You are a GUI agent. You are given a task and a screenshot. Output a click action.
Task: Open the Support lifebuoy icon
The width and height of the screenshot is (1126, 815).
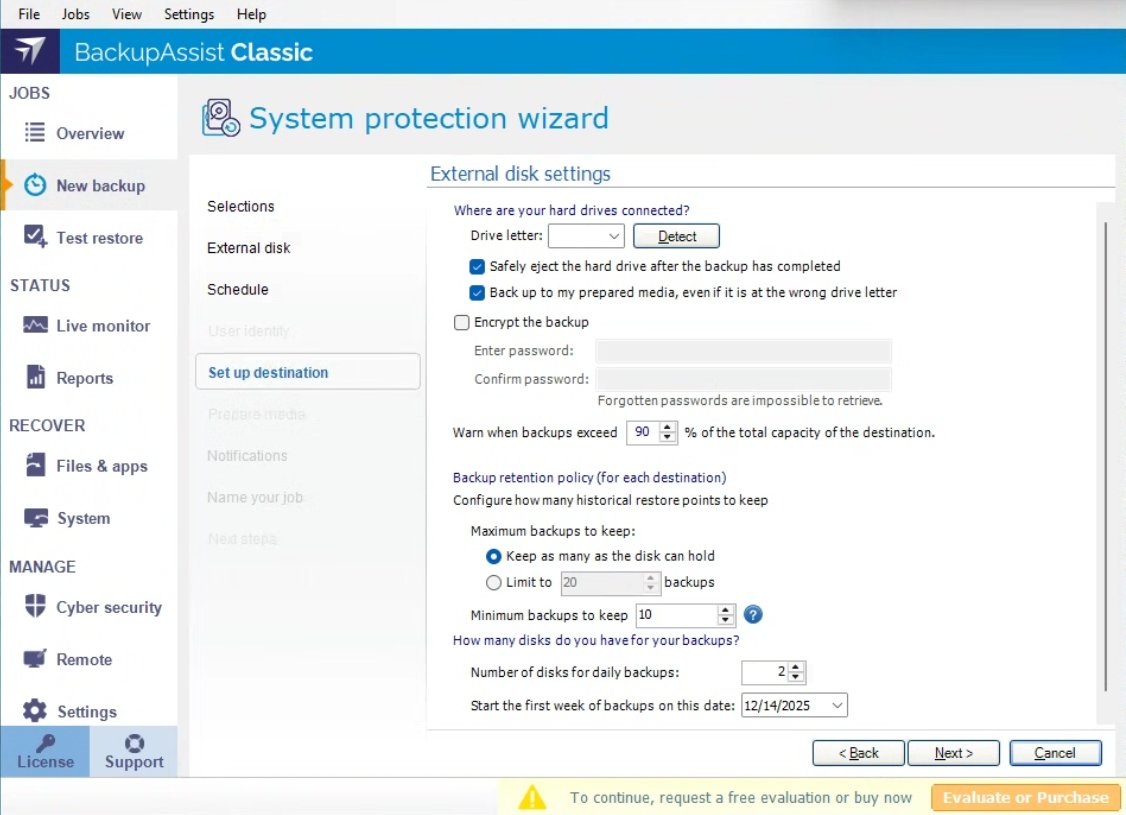tap(134, 744)
